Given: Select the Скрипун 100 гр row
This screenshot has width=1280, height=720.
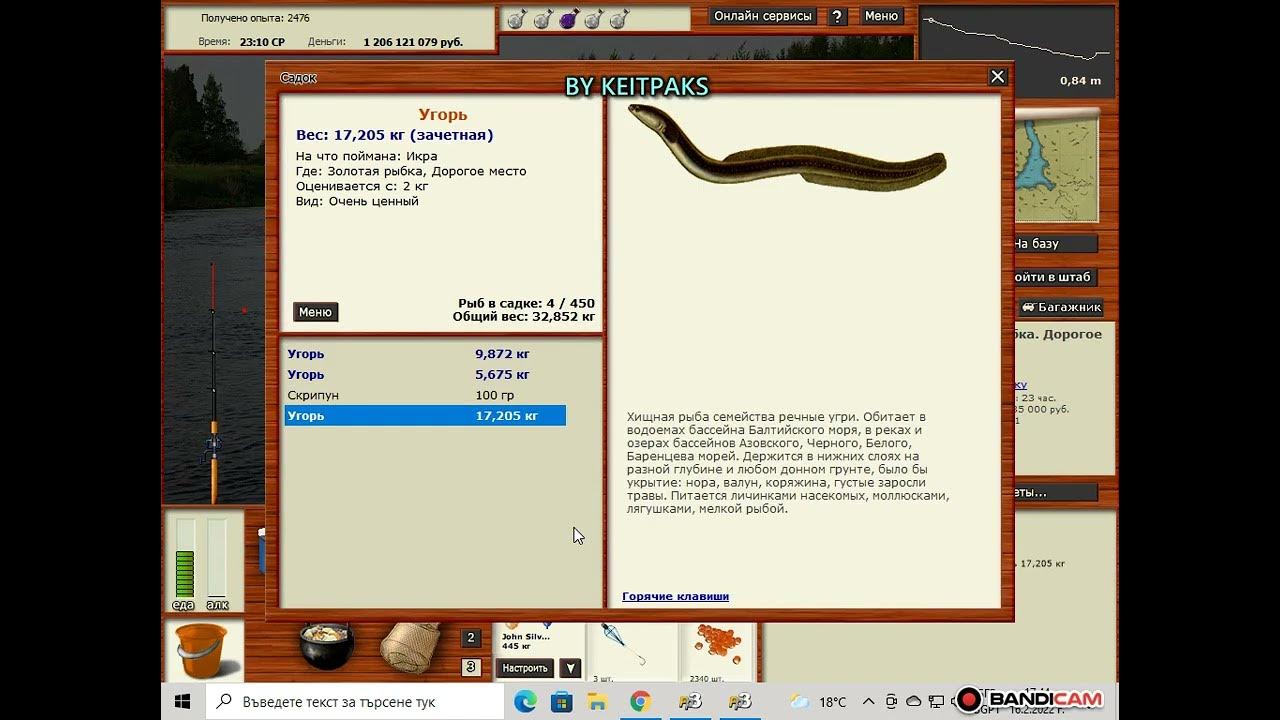Looking at the screenshot, I should [x=425, y=395].
